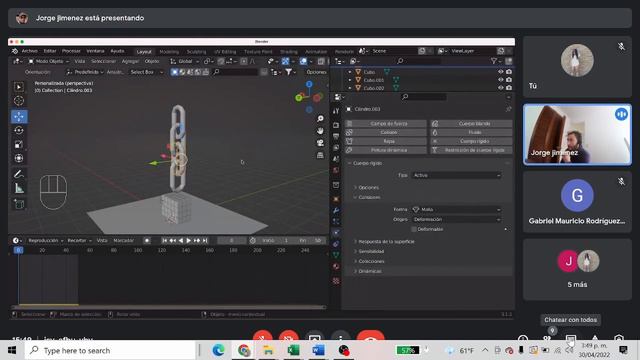Image resolution: width=640 pixels, height=360 pixels.
Task: Toggle render camera icon for Cubo.002
Action: tap(509, 87)
